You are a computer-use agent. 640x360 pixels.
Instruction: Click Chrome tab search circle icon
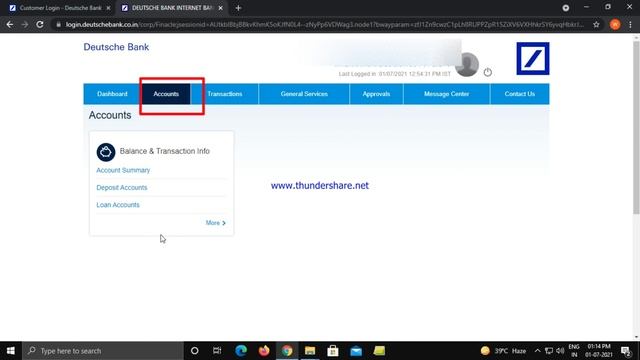click(566, 8)
